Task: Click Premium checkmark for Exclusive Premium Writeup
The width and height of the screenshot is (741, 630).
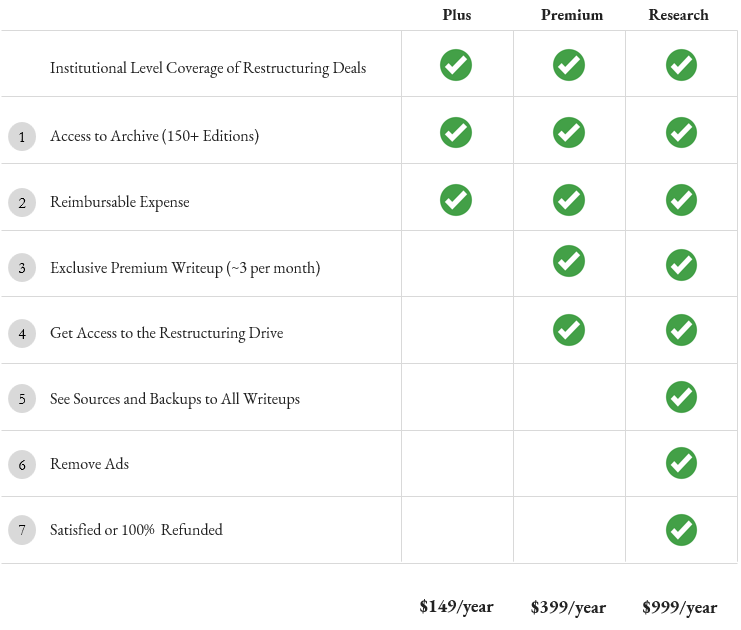Action: tap(569, 261)
